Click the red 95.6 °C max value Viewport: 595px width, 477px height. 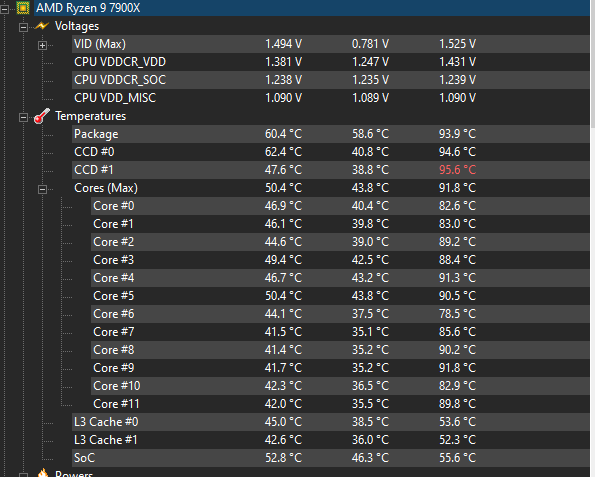457,170
